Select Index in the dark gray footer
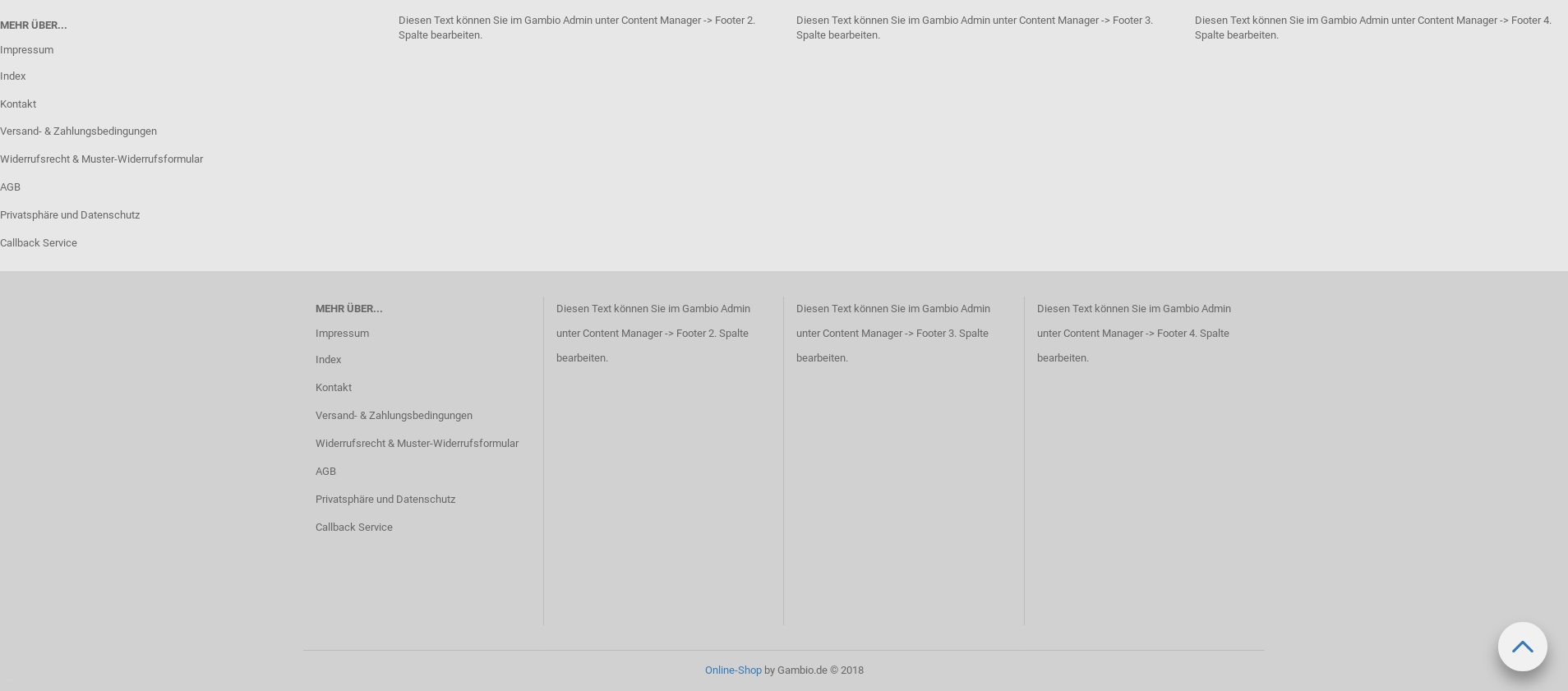The image size is (1568, 691). point(328,359)
